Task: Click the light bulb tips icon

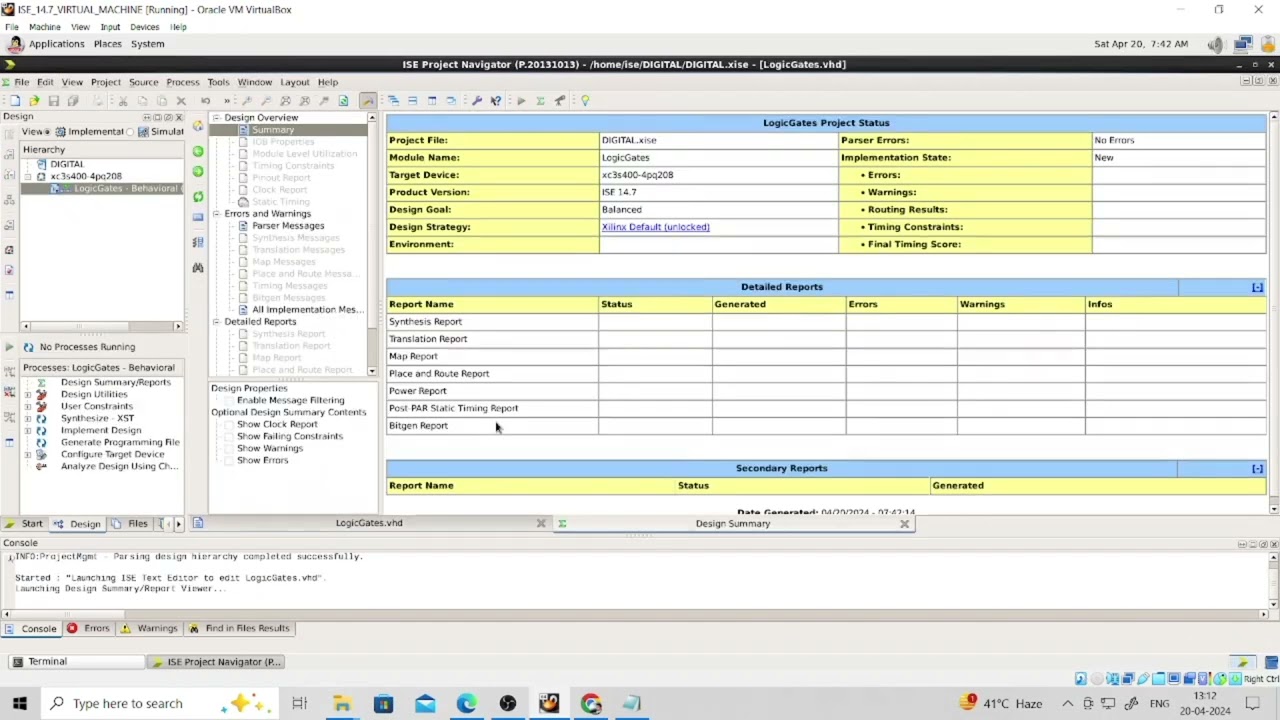Action: click(x=585, y=101)
